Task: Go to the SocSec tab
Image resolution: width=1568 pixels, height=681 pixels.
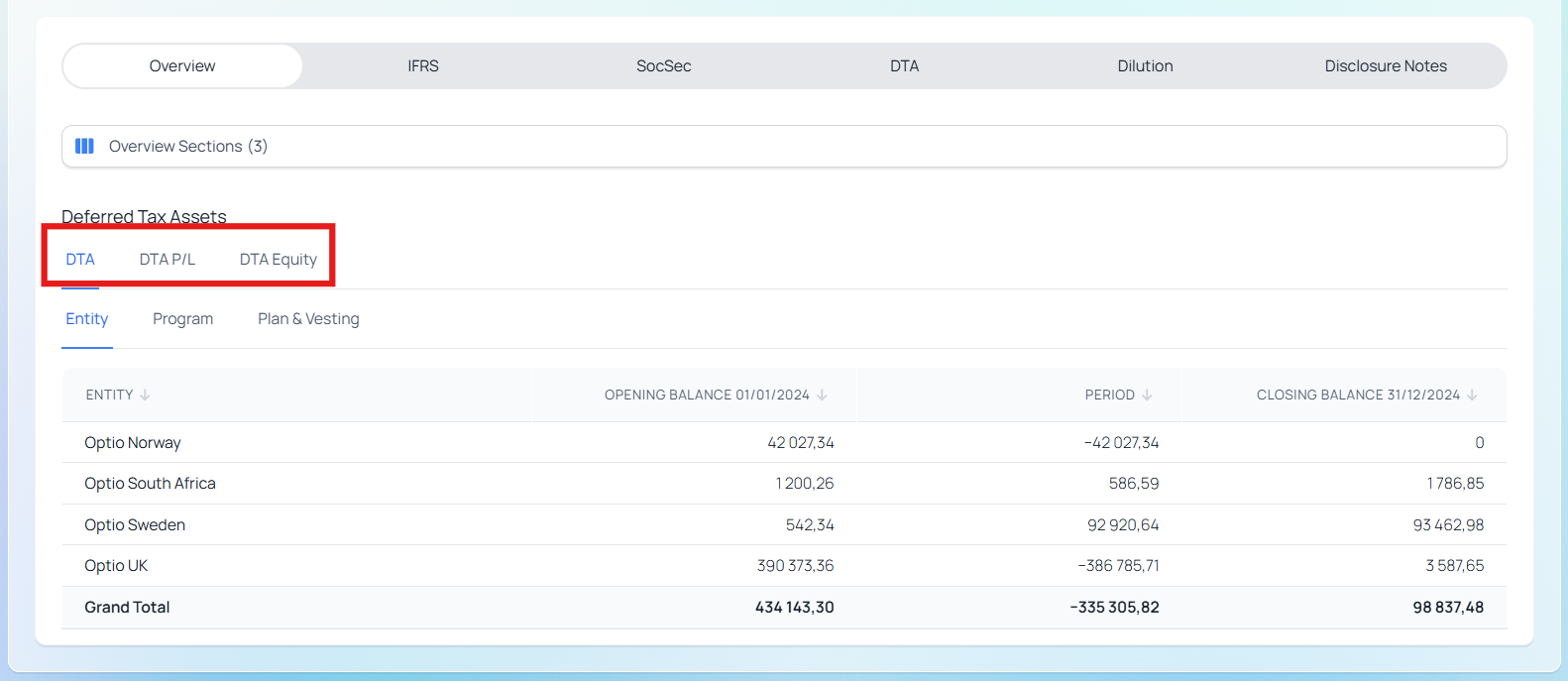Action: point(664,65)
